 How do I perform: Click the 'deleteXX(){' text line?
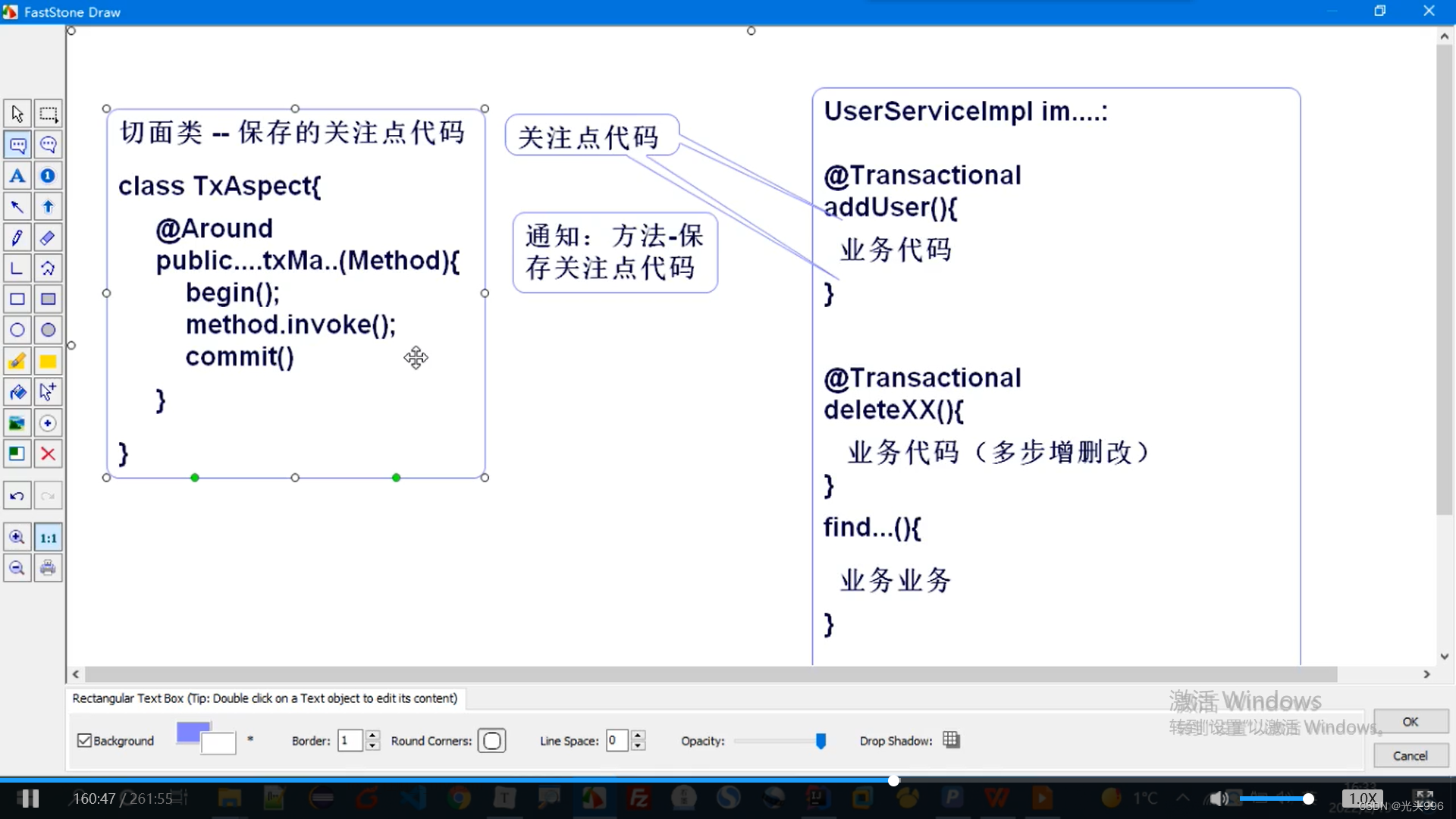pos(893,410)
